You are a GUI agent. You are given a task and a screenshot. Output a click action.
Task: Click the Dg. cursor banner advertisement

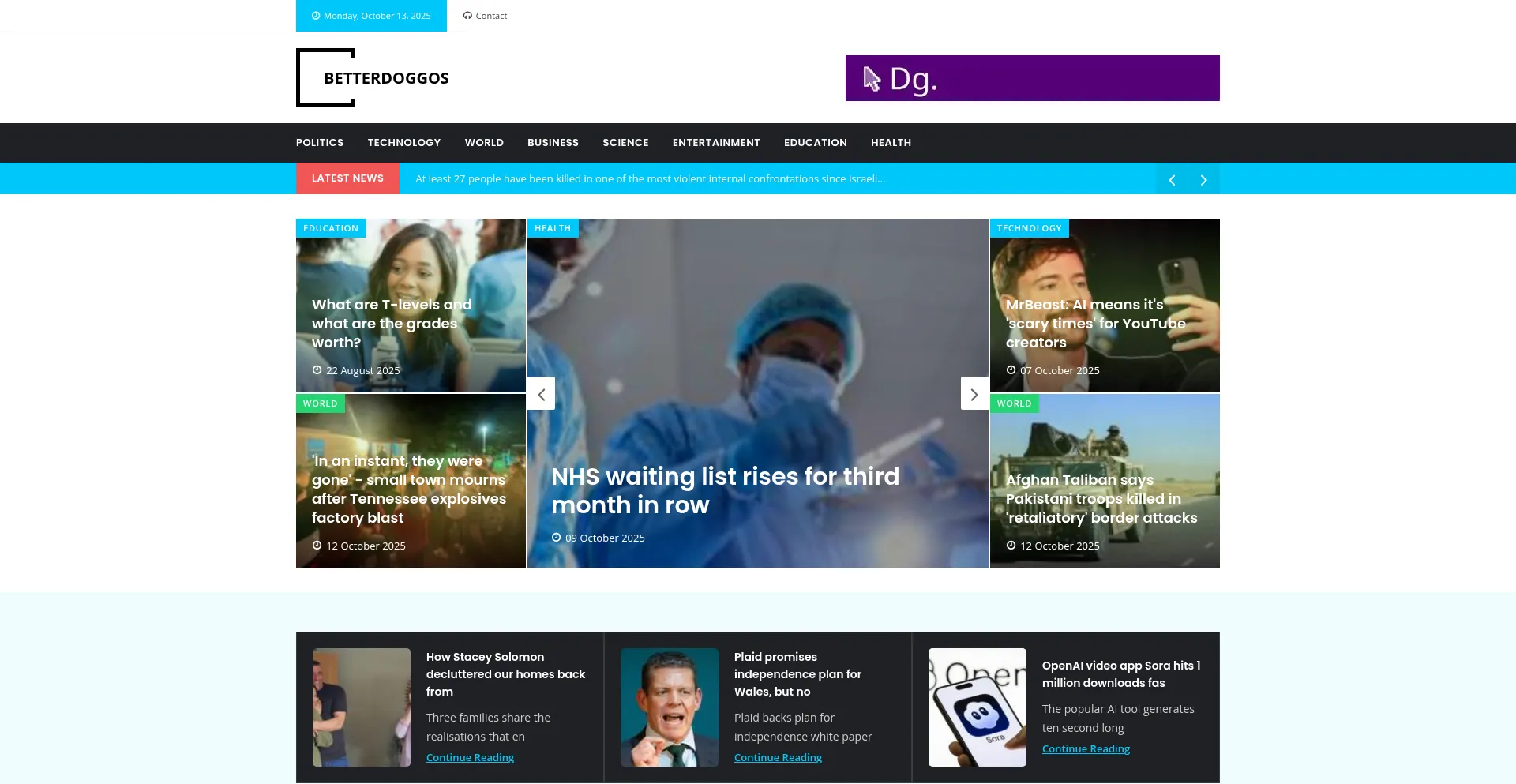(x=1032, y=78)
